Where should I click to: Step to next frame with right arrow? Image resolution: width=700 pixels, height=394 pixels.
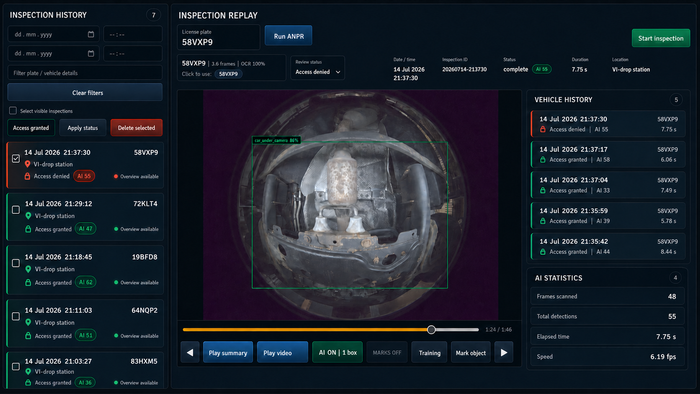coord(504,353)
